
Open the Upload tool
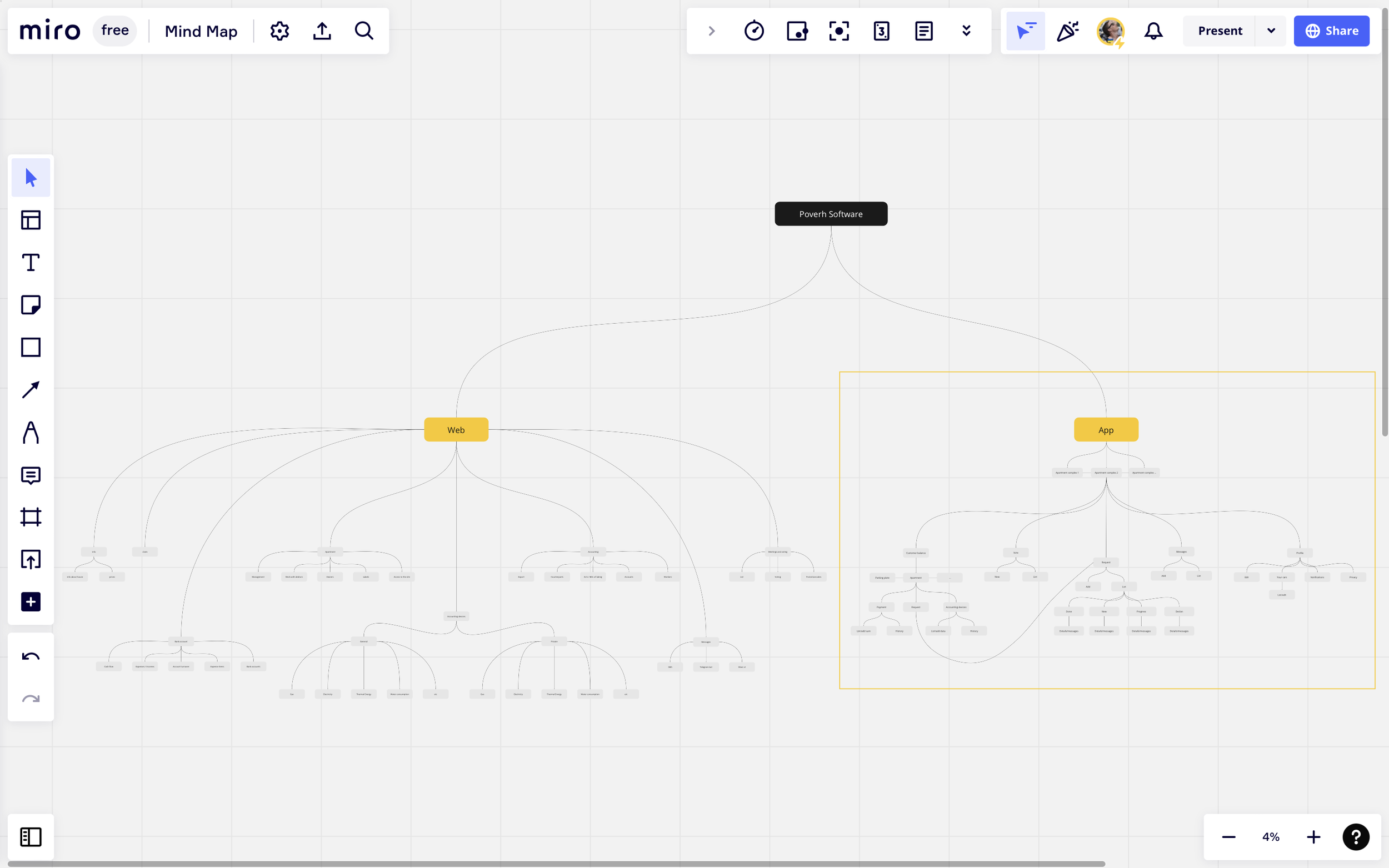coord(31,559)
